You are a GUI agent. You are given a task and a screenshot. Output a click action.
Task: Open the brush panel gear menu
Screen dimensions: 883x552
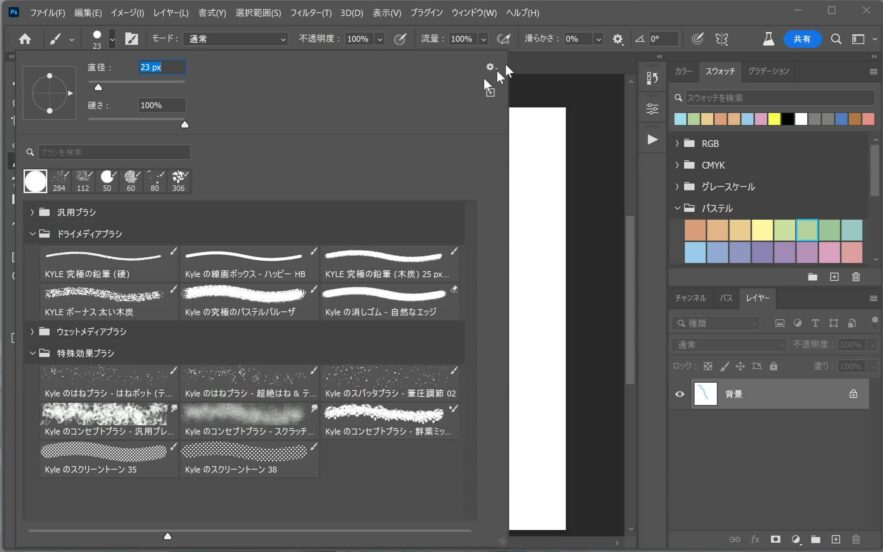(490, 67)
